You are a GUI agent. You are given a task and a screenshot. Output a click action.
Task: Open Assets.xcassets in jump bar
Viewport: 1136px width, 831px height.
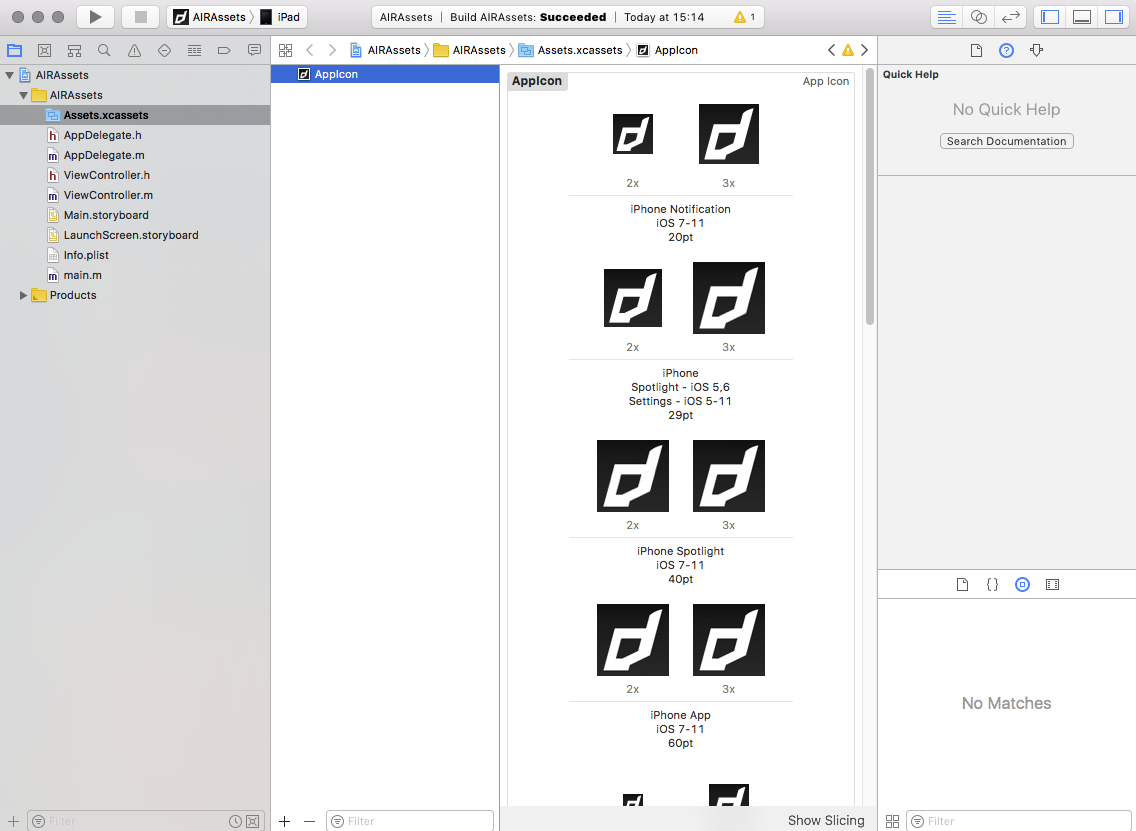[571, 50]
